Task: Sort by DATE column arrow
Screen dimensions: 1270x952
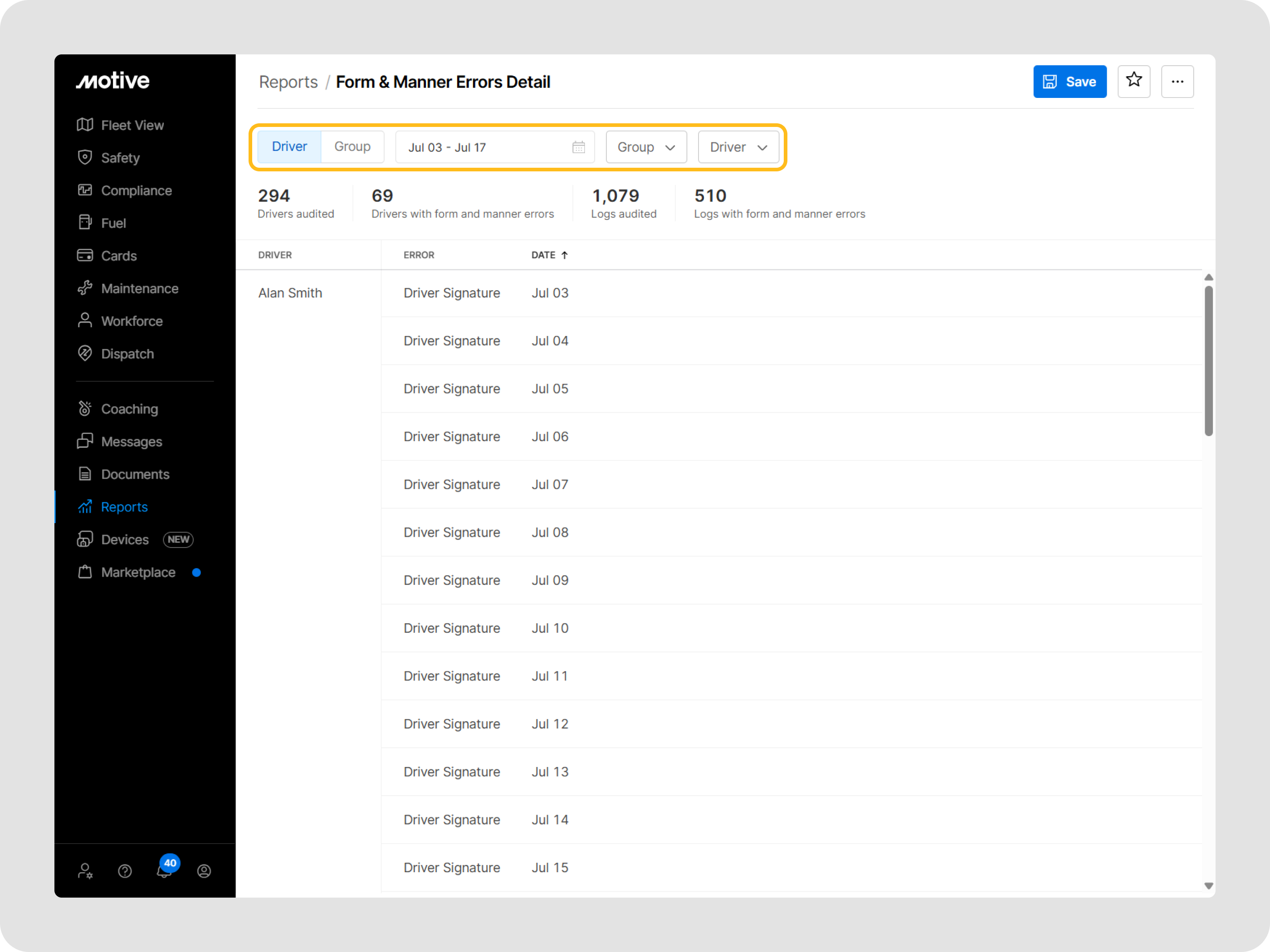Action: point(564,255)
